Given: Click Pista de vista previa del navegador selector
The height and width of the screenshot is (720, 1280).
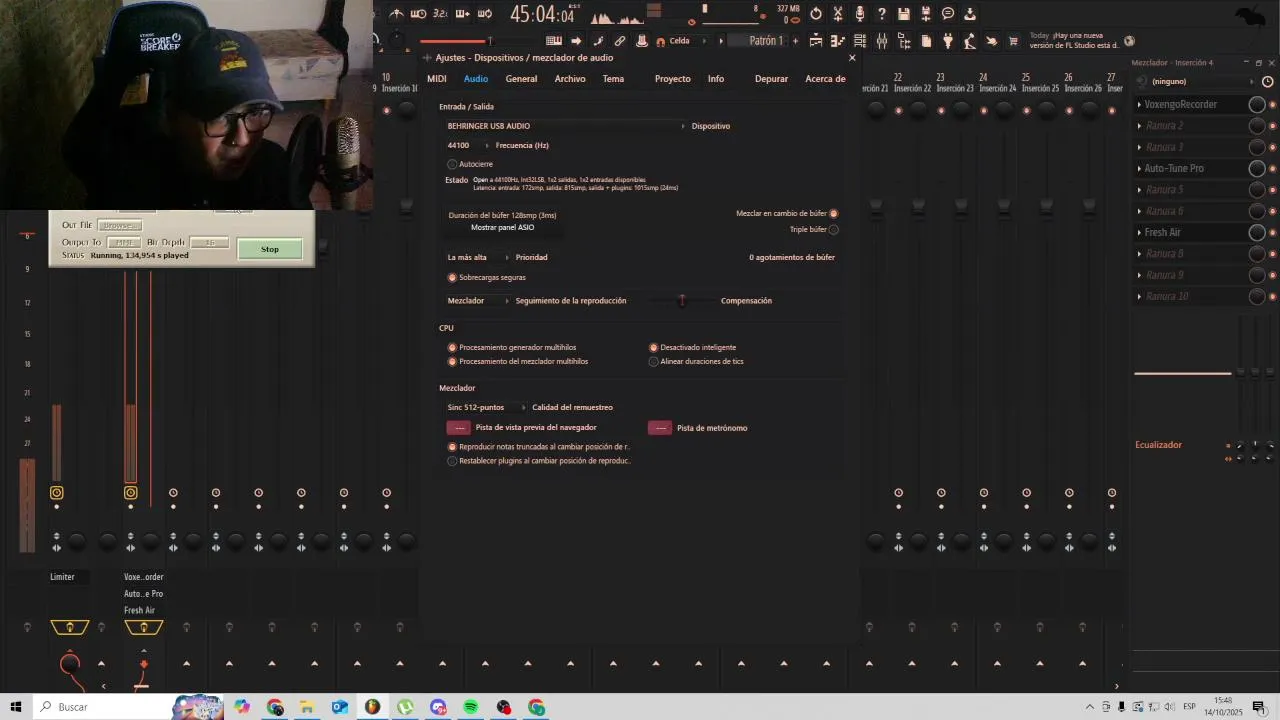Looking at the screenshot, I should [x=459, y=428].
